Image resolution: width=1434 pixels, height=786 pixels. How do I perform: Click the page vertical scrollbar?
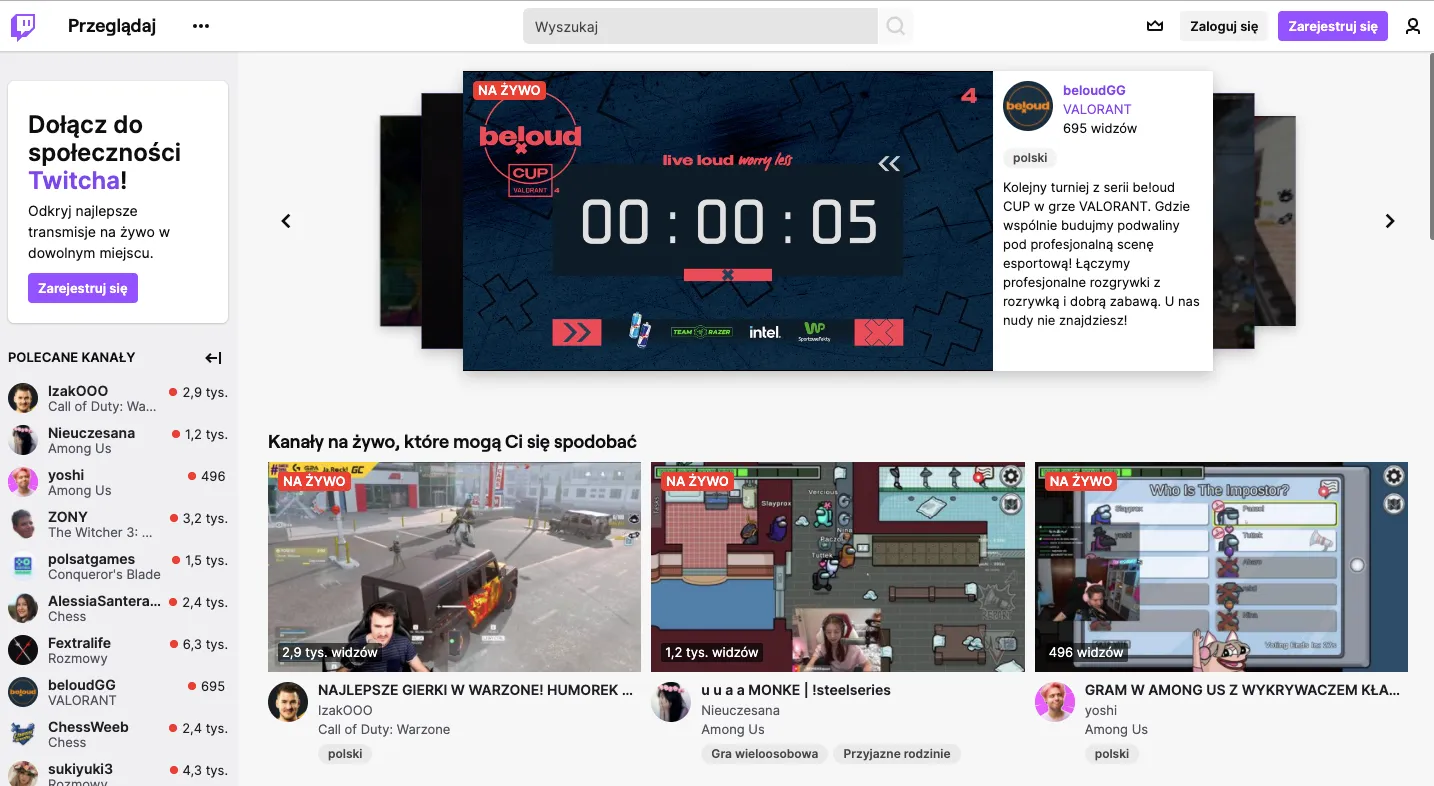[1430, 145]
